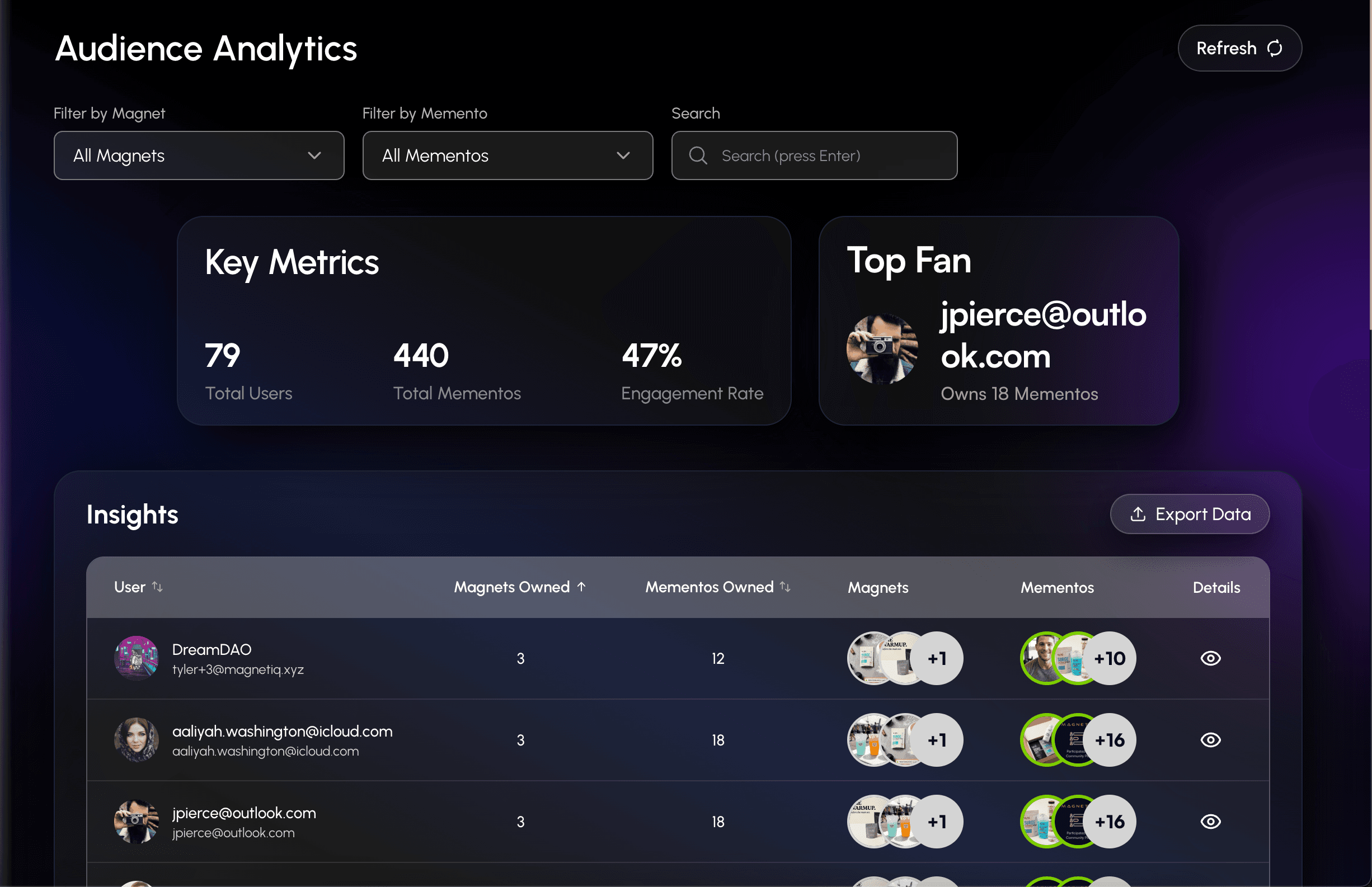Click Owns 18 Mementos text
1372x887 pixels.
pyautogui.click(x=1019, y=394)
